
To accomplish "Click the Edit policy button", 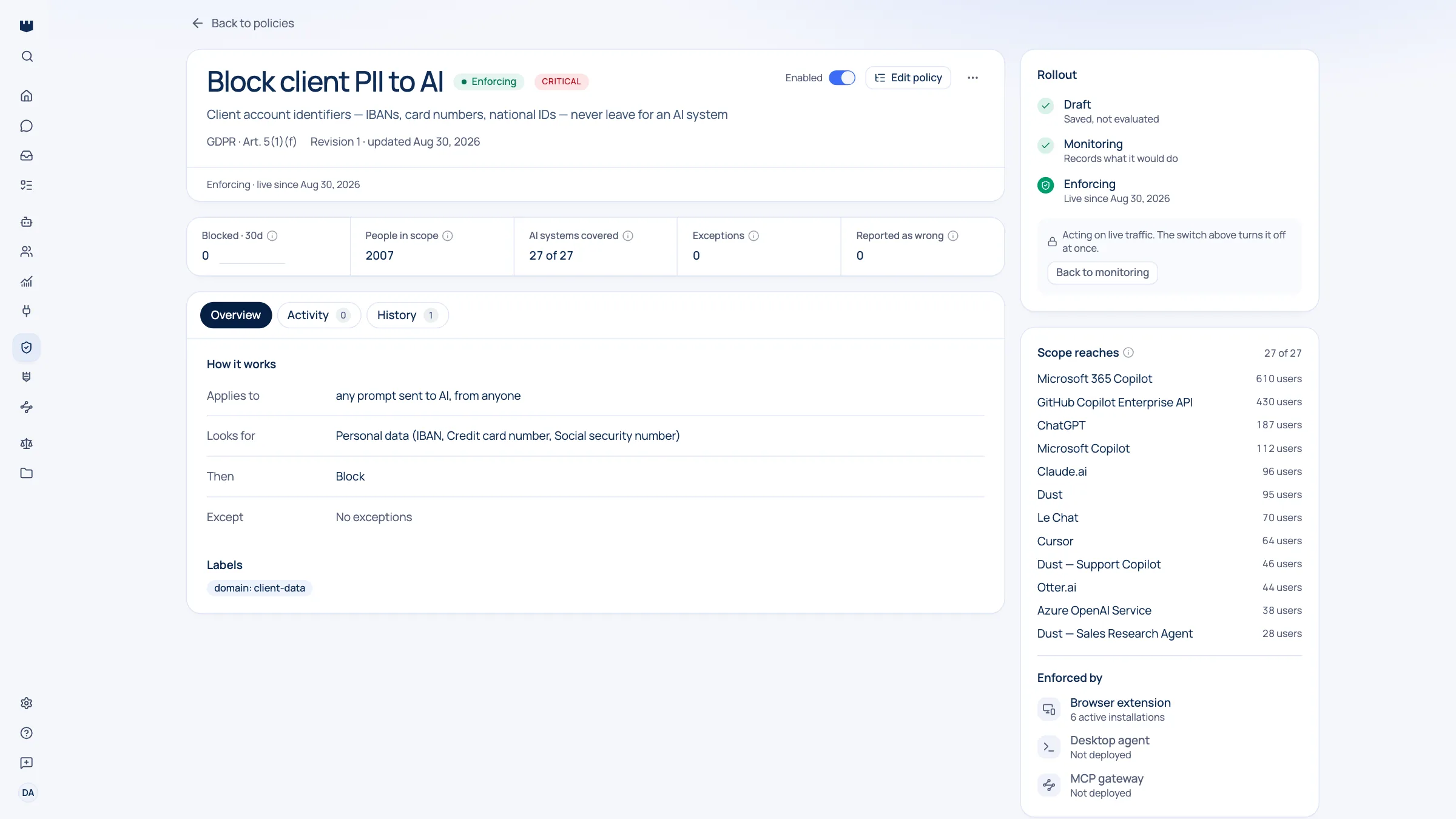I will pos(908,78).
